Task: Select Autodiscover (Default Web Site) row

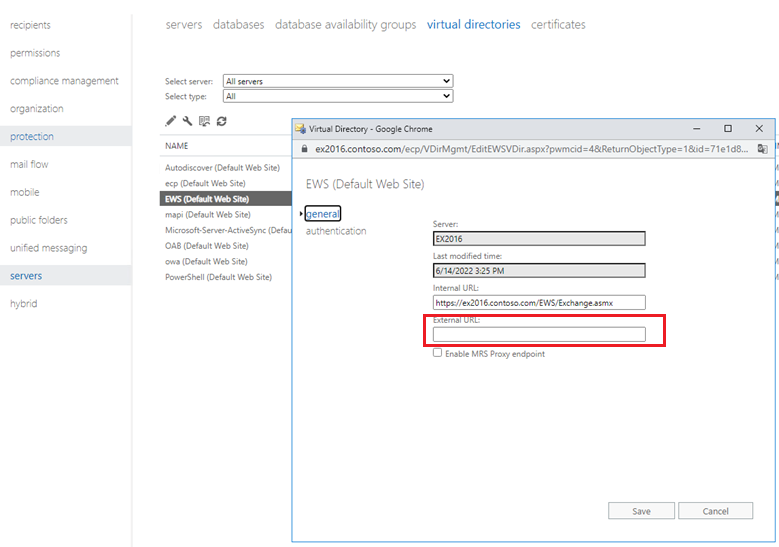Action: pos(226,167)
